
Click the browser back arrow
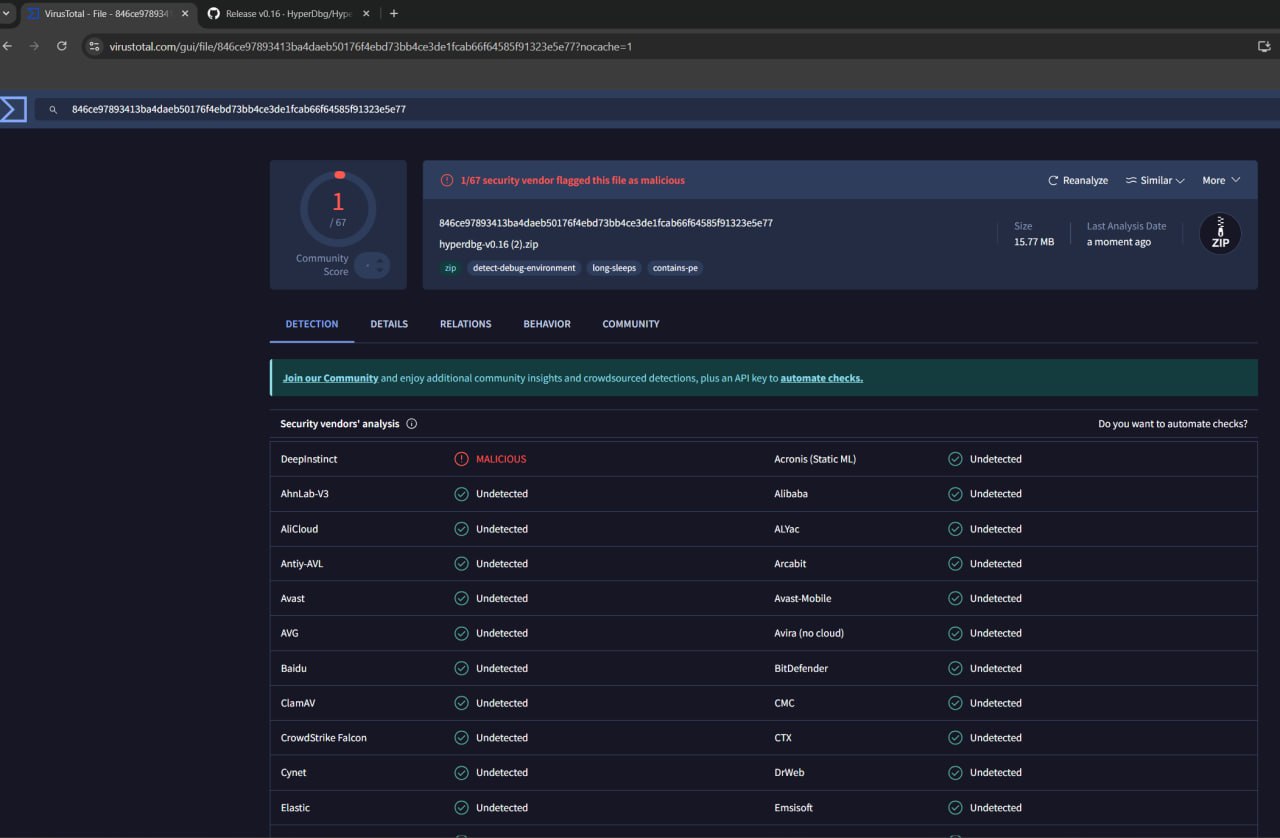8,46
